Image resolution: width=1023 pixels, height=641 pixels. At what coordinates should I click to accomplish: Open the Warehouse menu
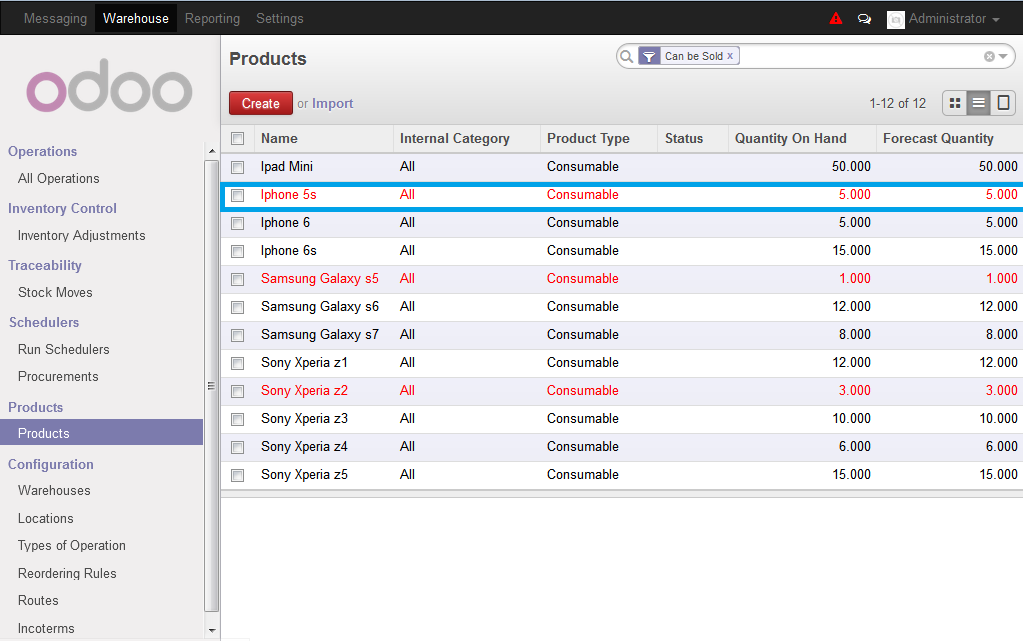click(136, 18)
